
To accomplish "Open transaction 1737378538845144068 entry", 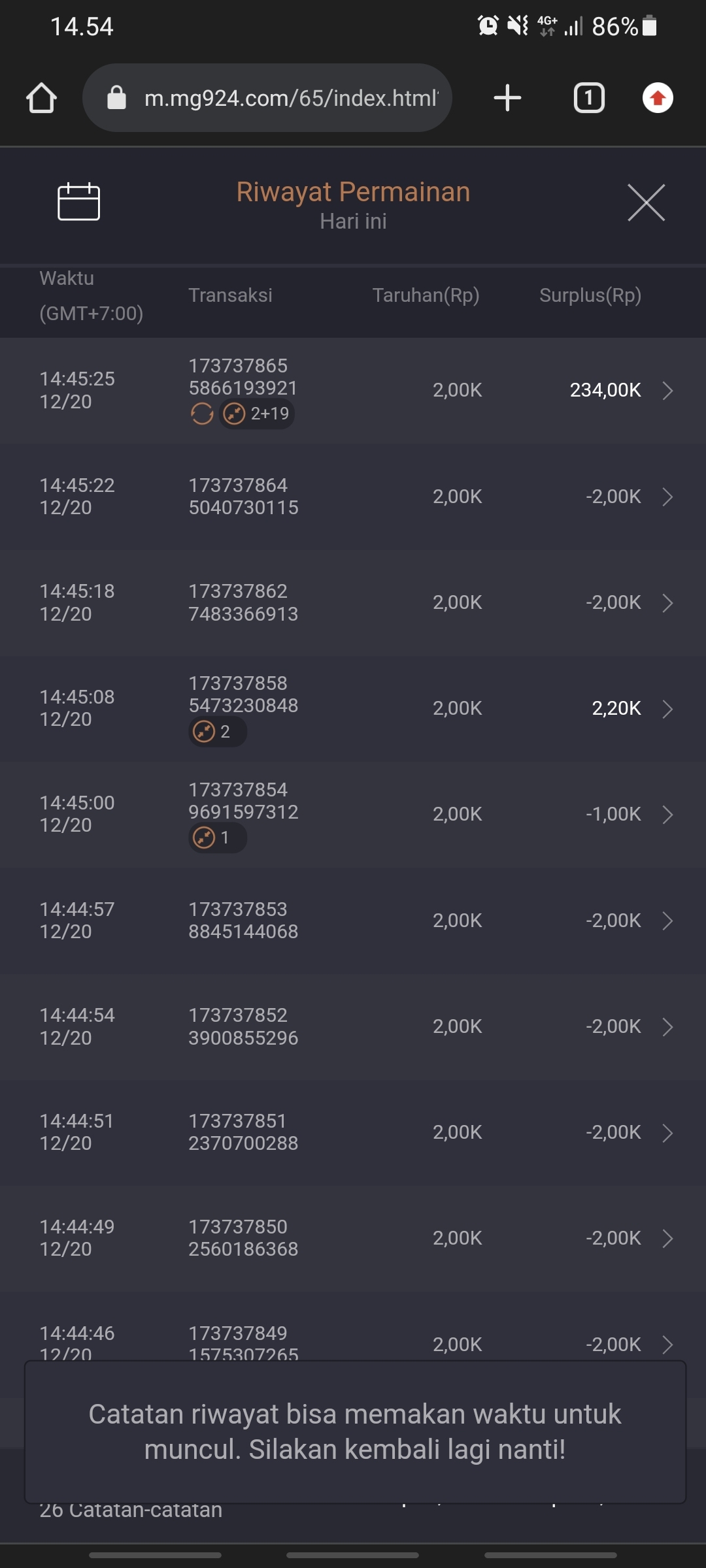I will point(243,921).
